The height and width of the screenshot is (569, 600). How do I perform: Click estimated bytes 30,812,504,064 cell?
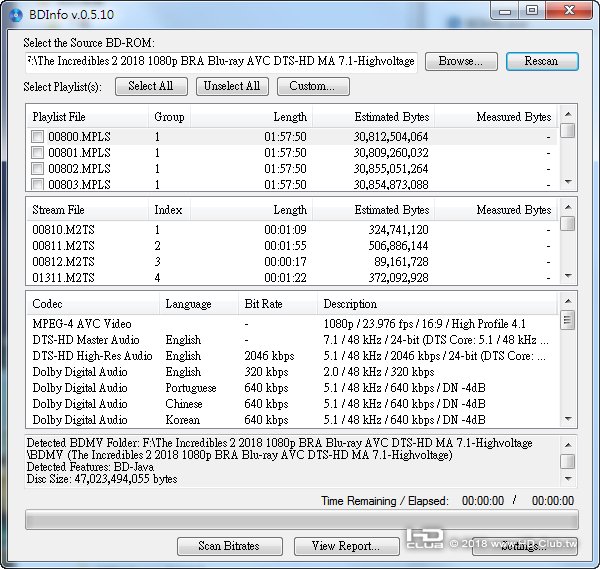[x=391, y=137]
